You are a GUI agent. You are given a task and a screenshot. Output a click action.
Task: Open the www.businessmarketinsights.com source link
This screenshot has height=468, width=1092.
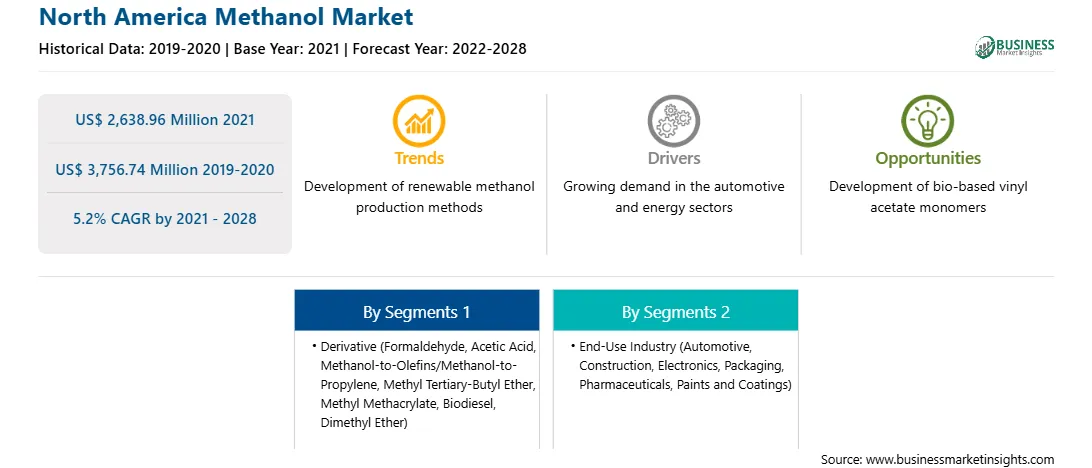[x=962, y=459]
